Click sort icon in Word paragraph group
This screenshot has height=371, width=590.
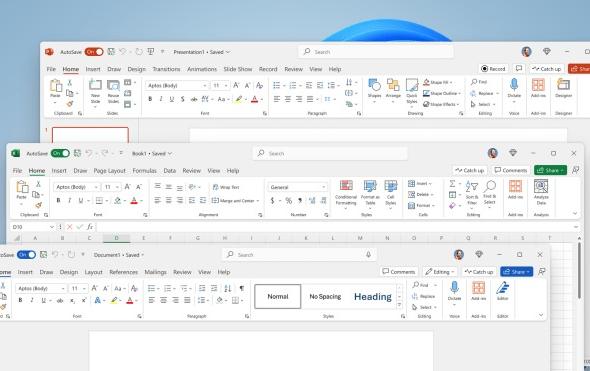point(228,288)
